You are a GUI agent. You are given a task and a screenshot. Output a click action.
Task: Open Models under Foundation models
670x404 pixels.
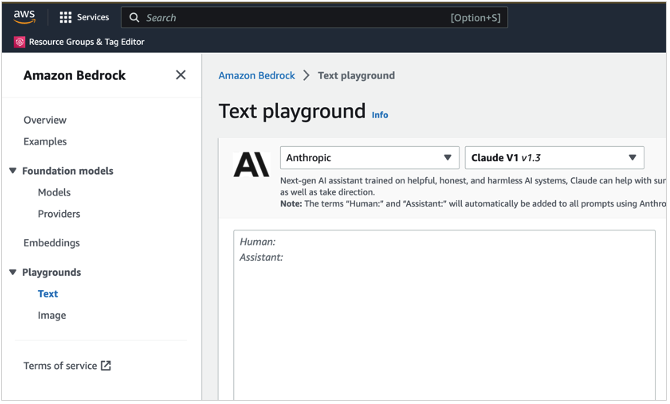[x=54, y=192]
